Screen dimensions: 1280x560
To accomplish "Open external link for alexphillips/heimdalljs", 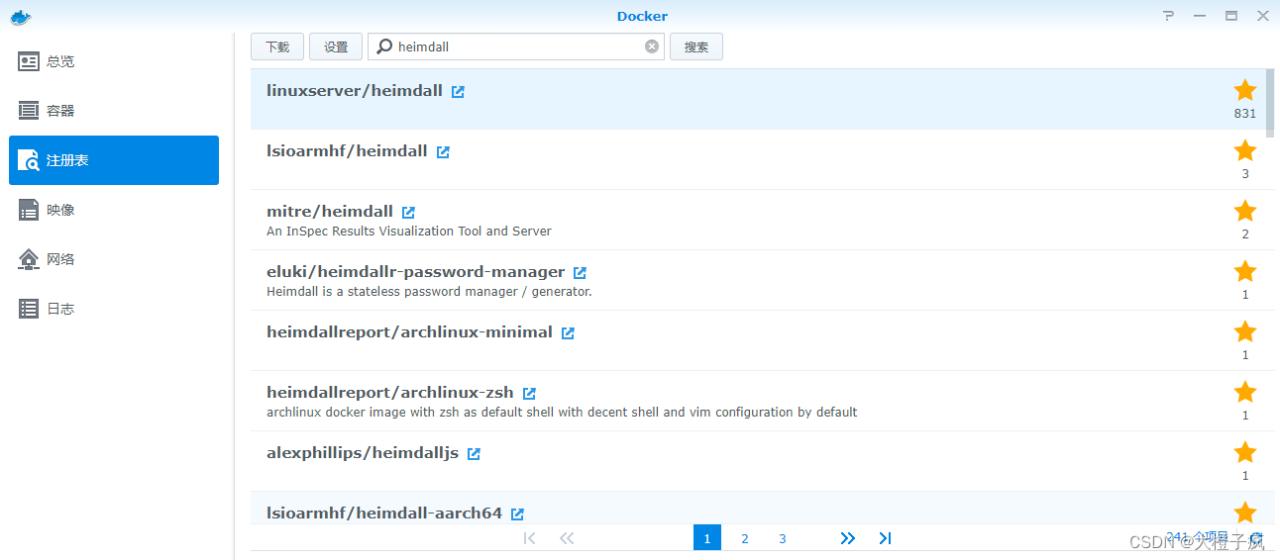I will [x=474, y=454].
